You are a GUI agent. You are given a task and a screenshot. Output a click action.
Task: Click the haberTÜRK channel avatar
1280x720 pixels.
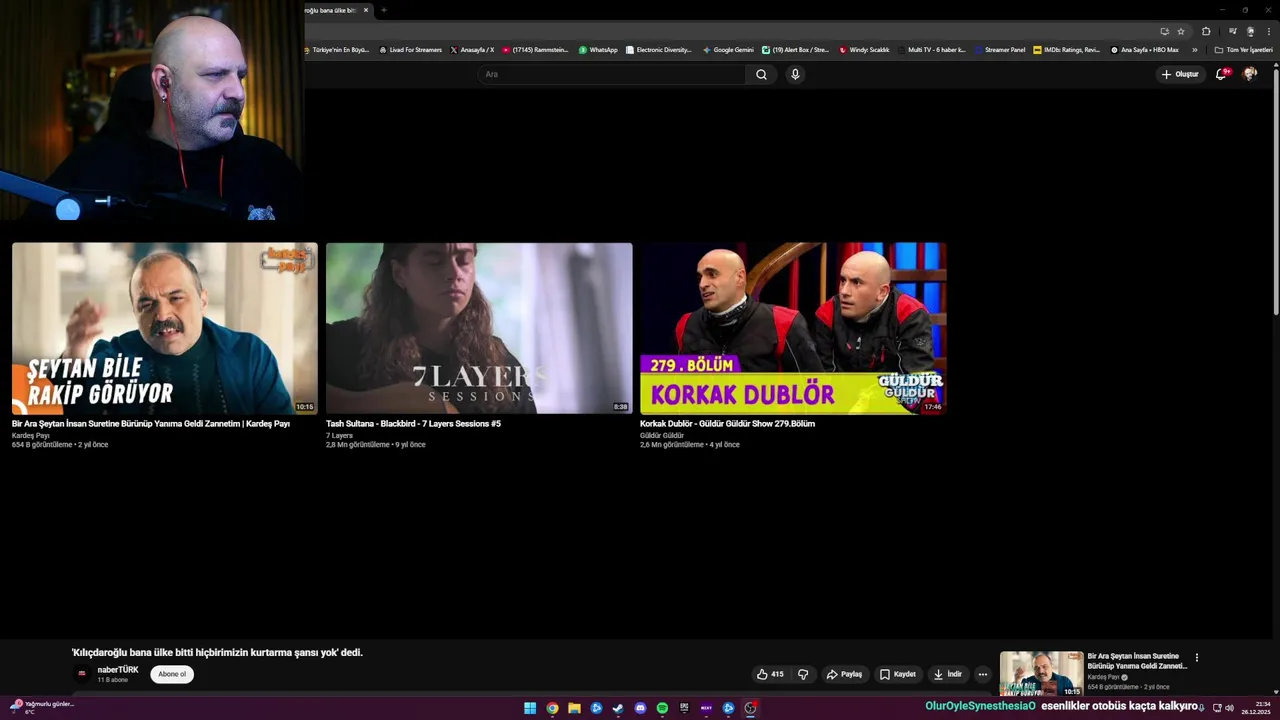tap(82, 674)
